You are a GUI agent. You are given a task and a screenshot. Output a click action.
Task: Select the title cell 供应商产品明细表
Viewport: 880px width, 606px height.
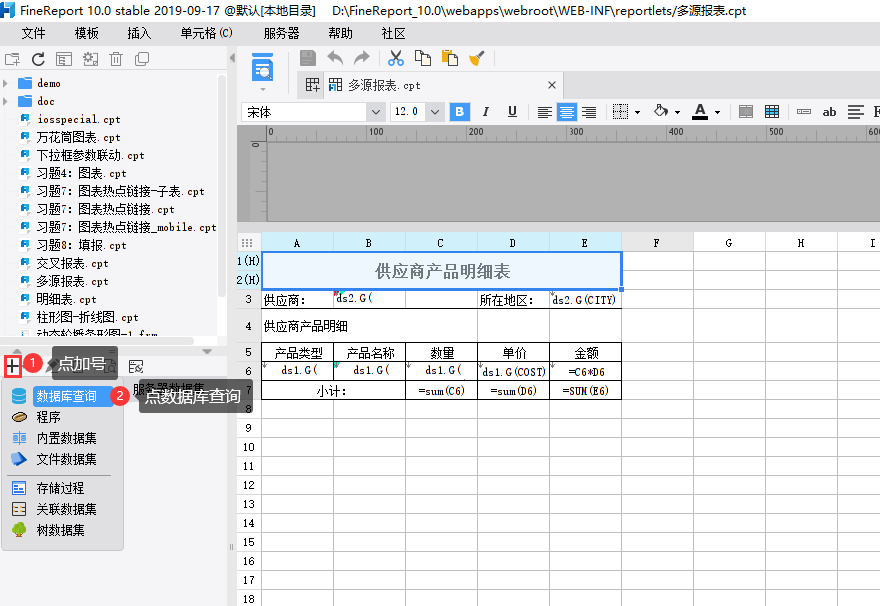[x=441, y=271]
